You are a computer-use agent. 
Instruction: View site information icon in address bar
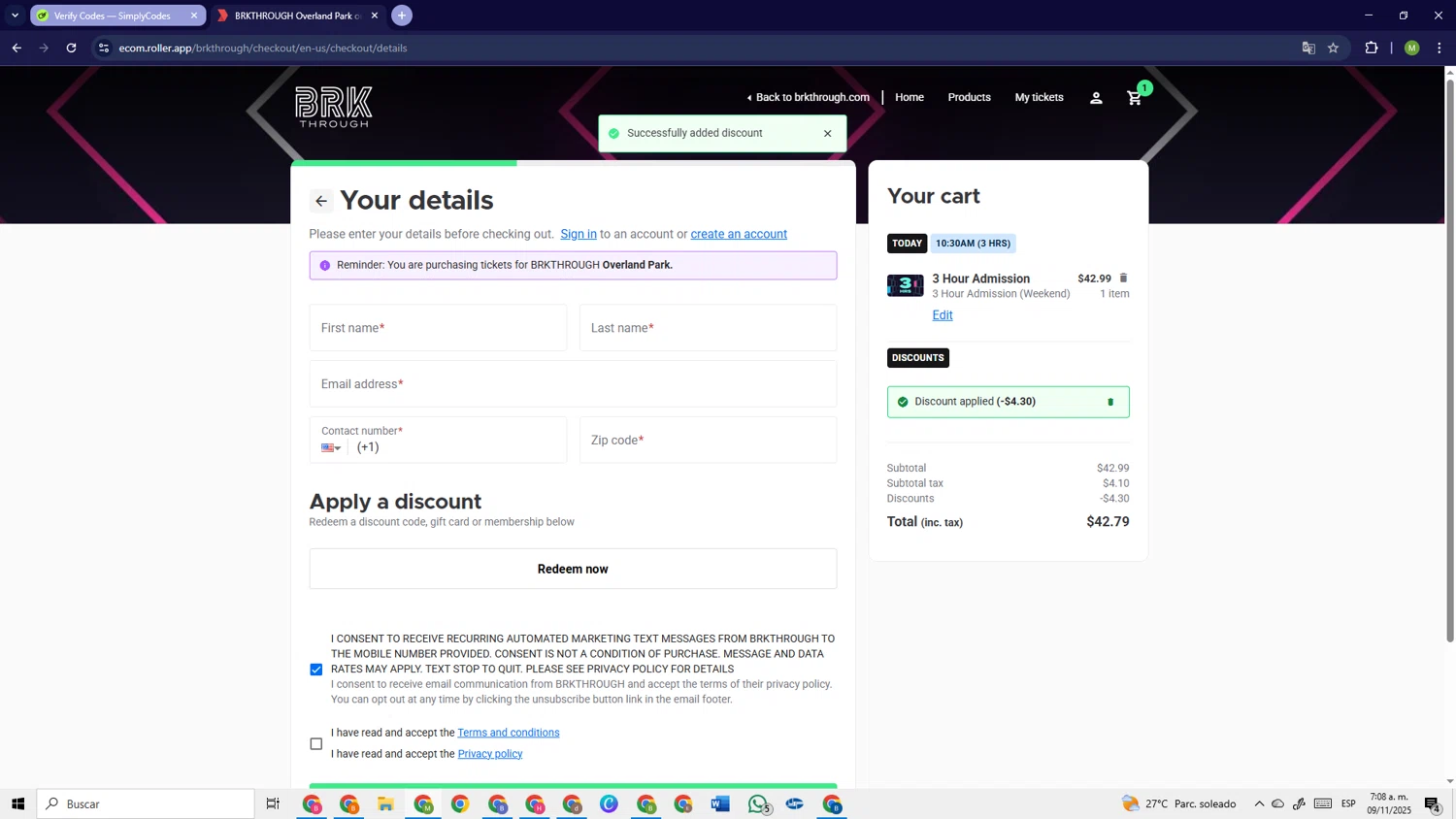pyautogui.click(x=104, y=48)
